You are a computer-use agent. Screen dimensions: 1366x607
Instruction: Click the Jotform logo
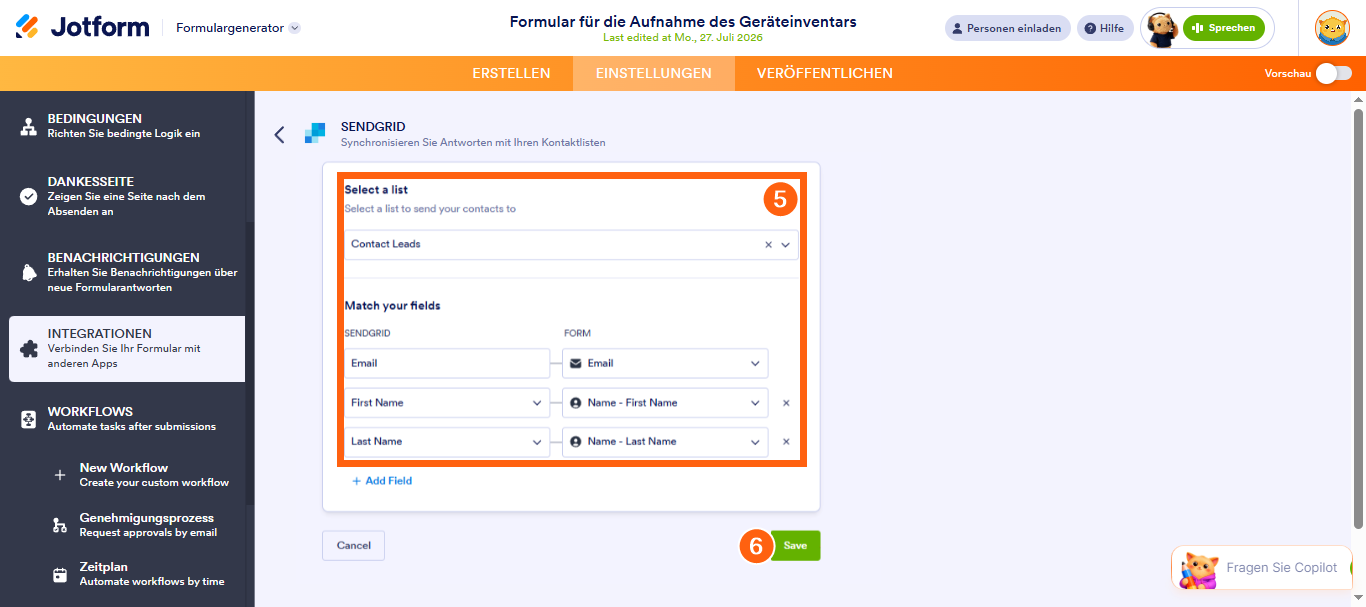(x=82, y=27)
